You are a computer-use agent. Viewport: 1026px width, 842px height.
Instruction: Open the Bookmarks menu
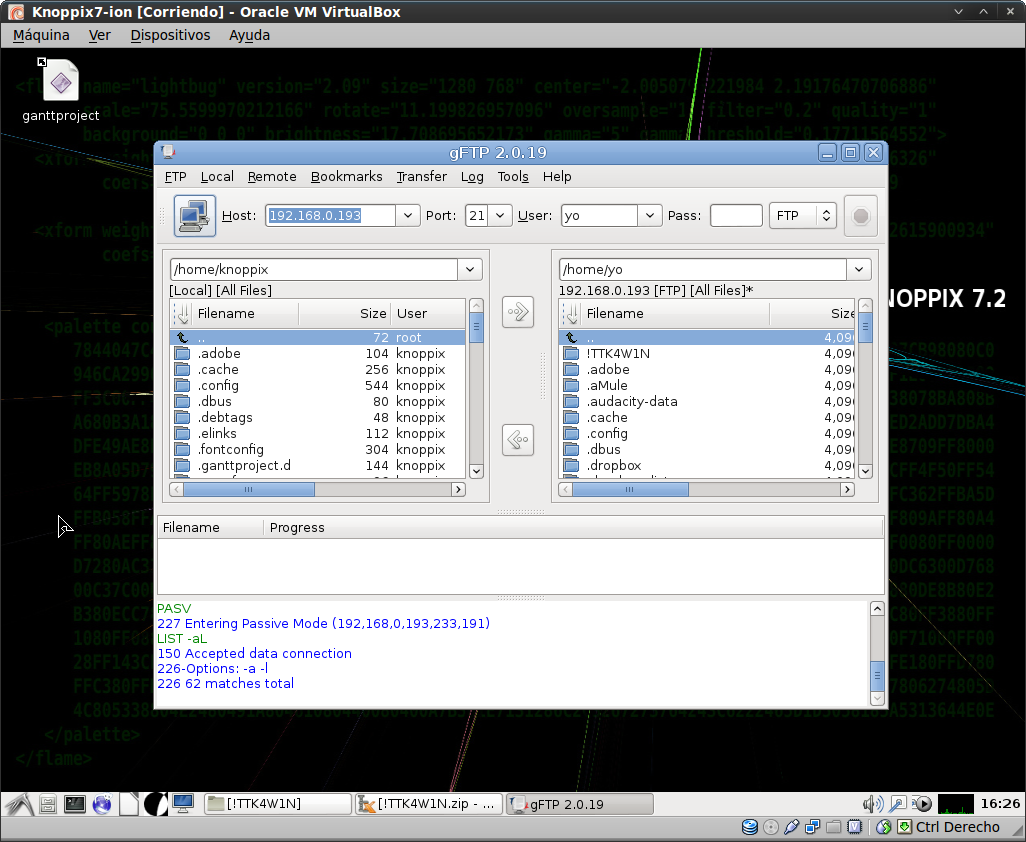click(x=346, y=176)
